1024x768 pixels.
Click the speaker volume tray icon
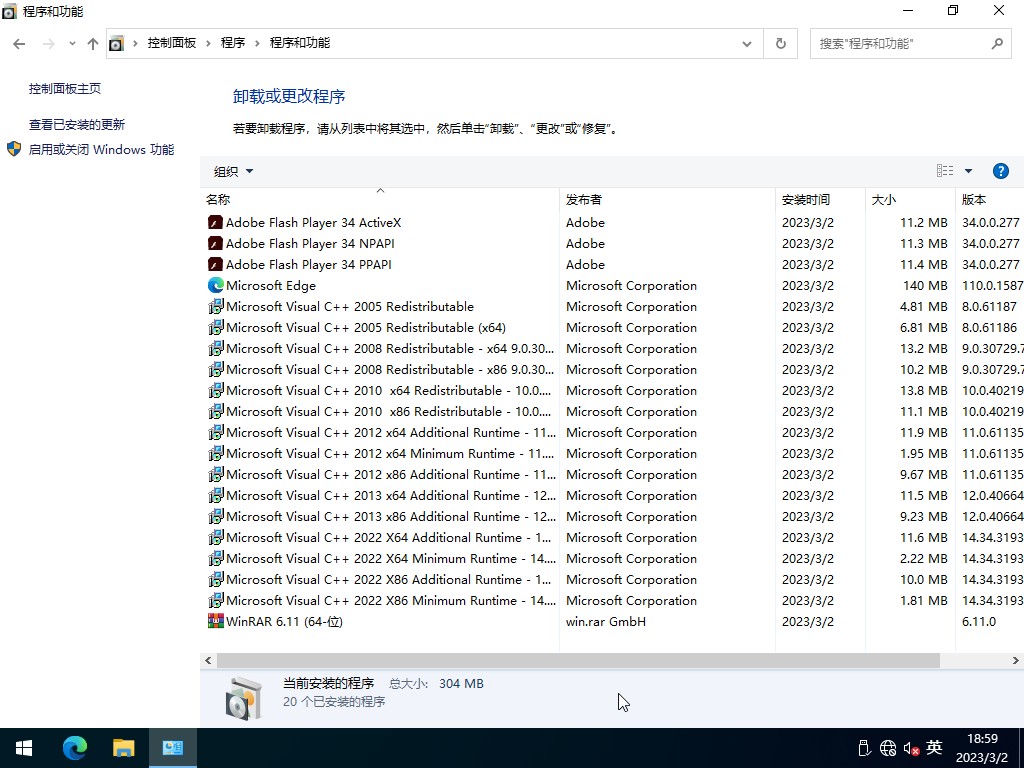[911, 748]
